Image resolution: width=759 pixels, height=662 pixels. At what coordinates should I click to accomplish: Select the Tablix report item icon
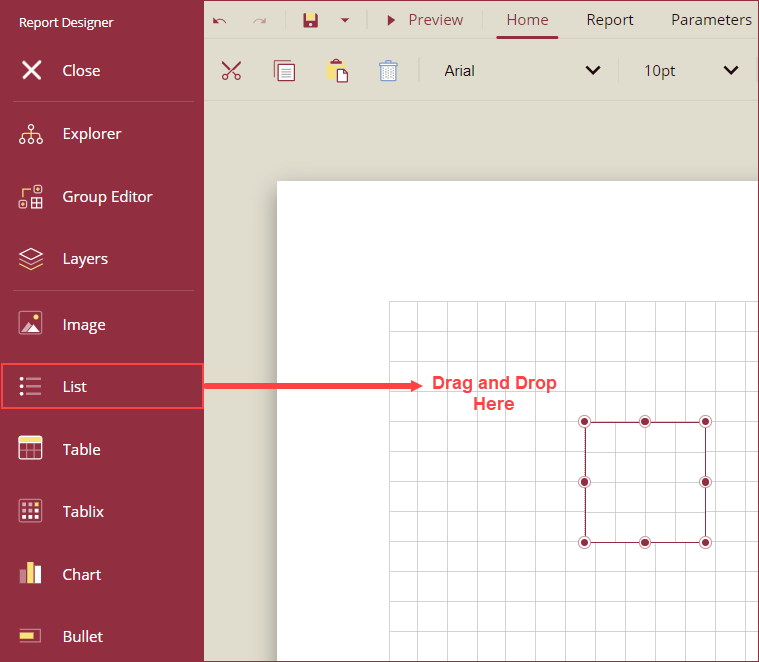[30, 511]
